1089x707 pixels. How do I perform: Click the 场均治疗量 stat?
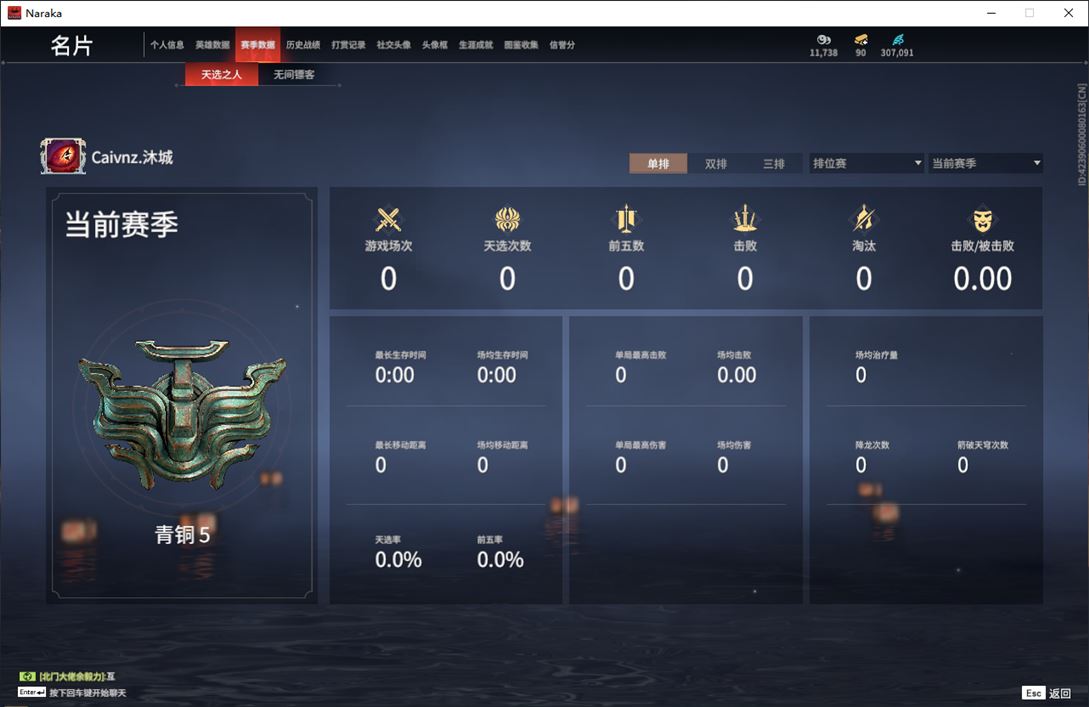pyautogui.click(x=876, y=367)
